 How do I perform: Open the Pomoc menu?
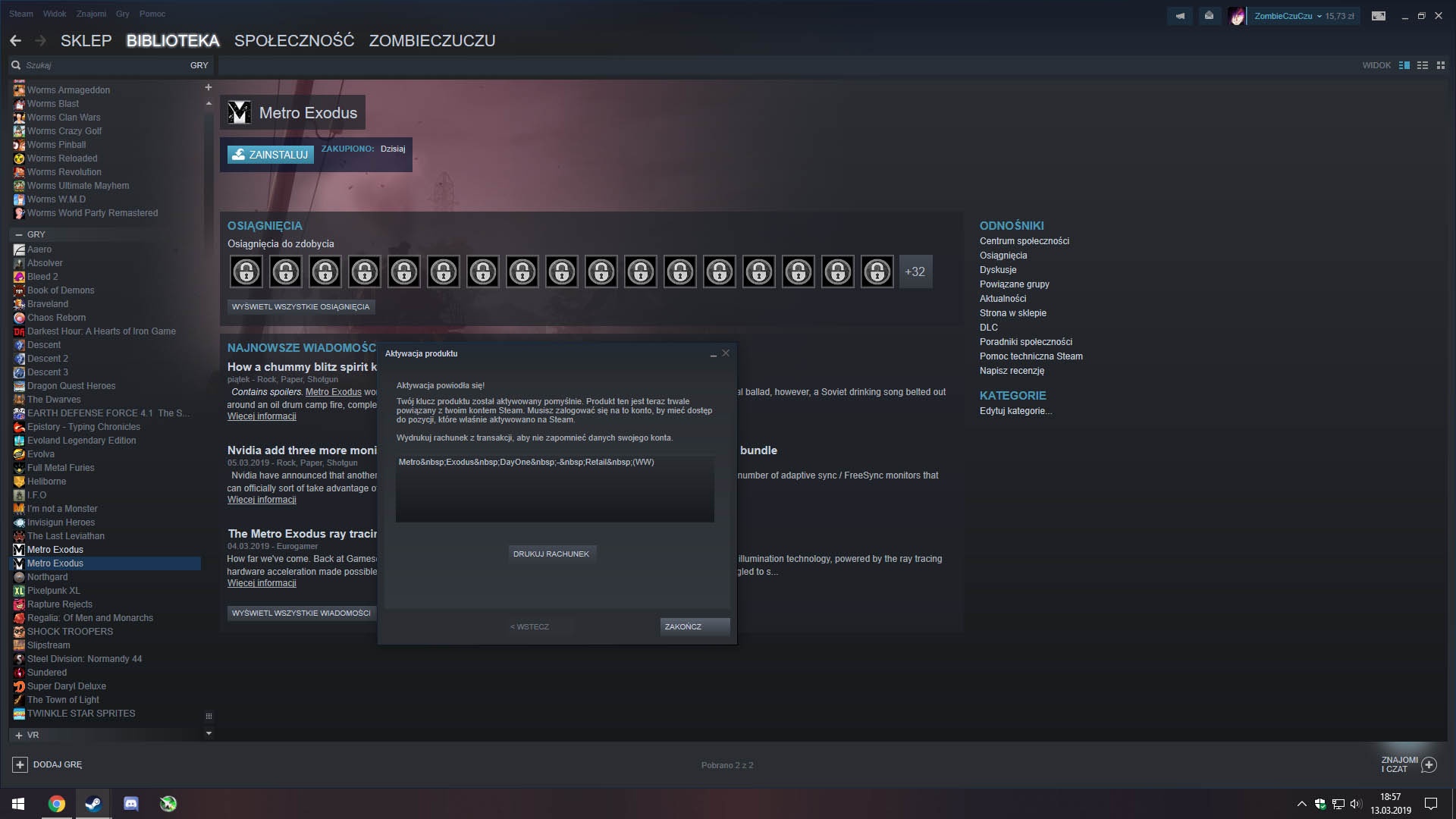[x=152, y=14]
